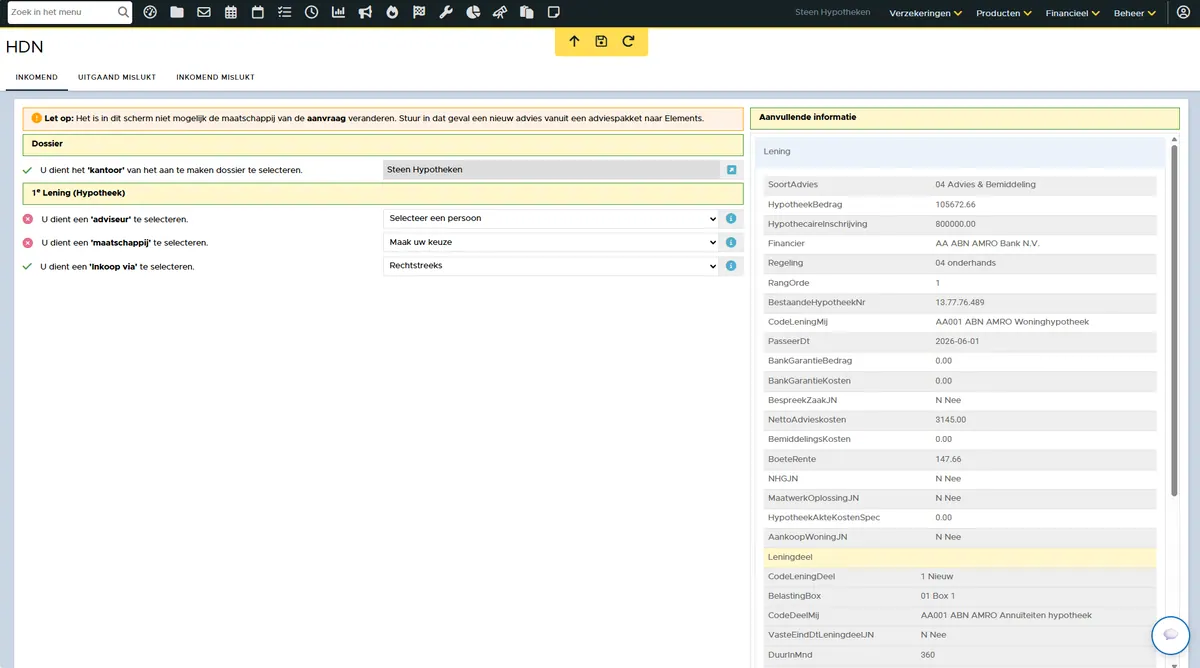This screenshot has height=668, width=1200.
Task: Expand the Verzekeringen menu
Action: (x=925, y=13)
